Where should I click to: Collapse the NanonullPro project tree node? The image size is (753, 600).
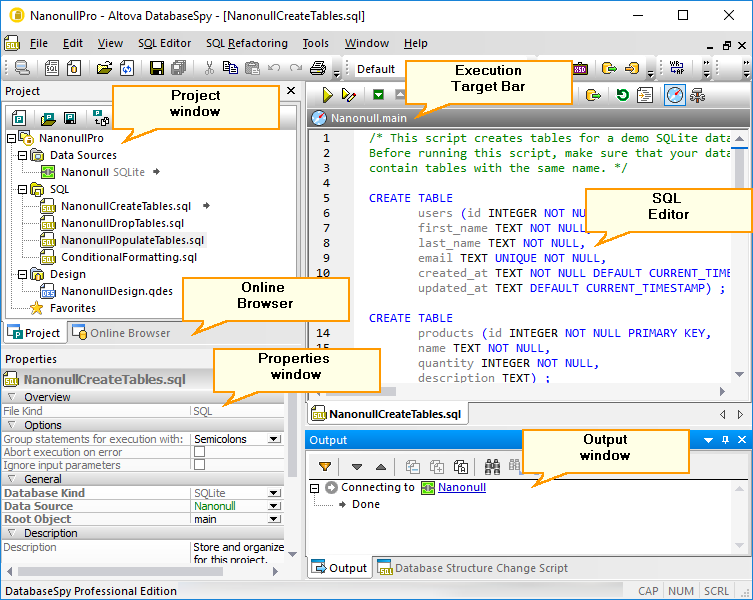point(12,139)
